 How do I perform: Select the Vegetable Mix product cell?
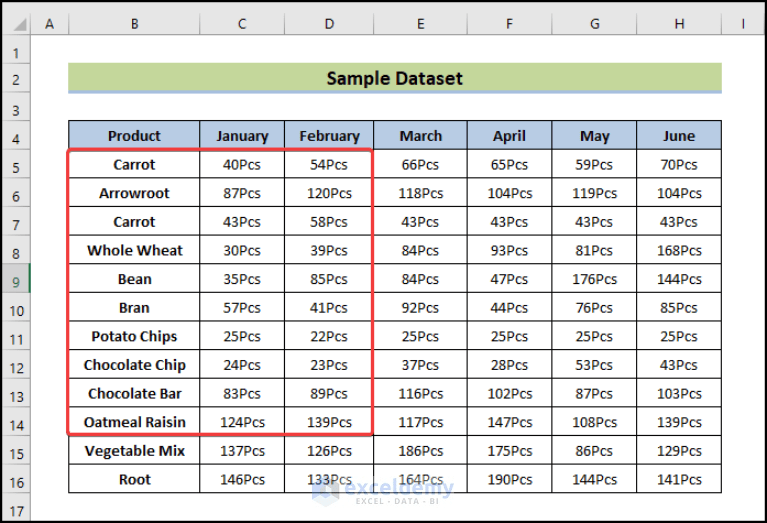click(x=134, y=451)
